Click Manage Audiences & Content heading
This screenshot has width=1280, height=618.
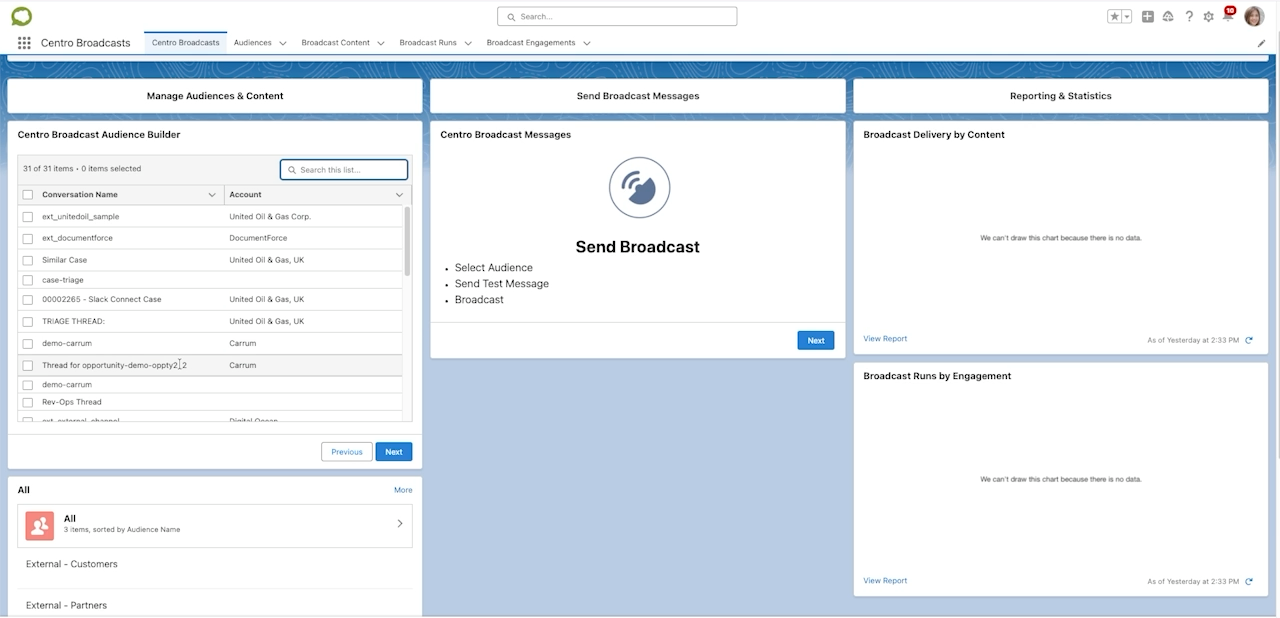click(215, 96)
